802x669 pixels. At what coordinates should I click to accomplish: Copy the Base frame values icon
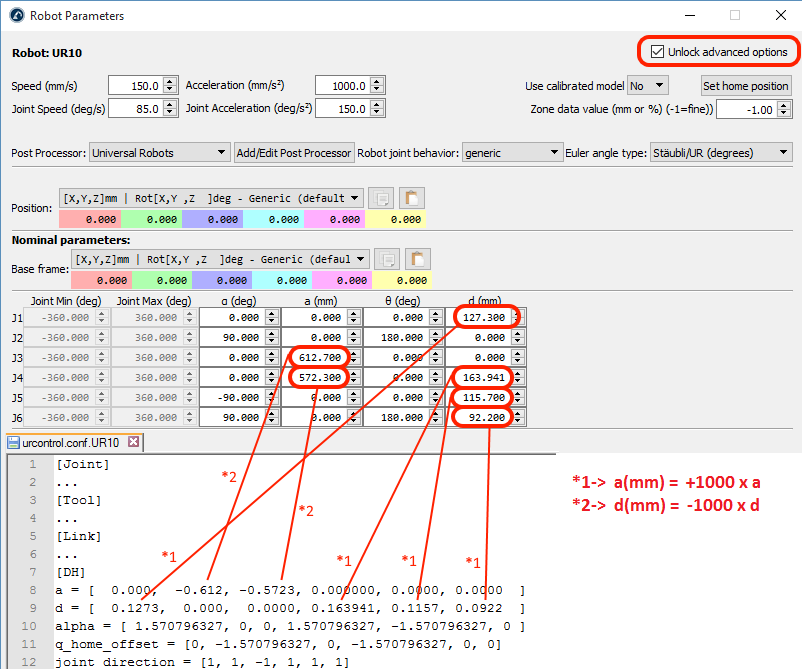(x=387, y=259)
